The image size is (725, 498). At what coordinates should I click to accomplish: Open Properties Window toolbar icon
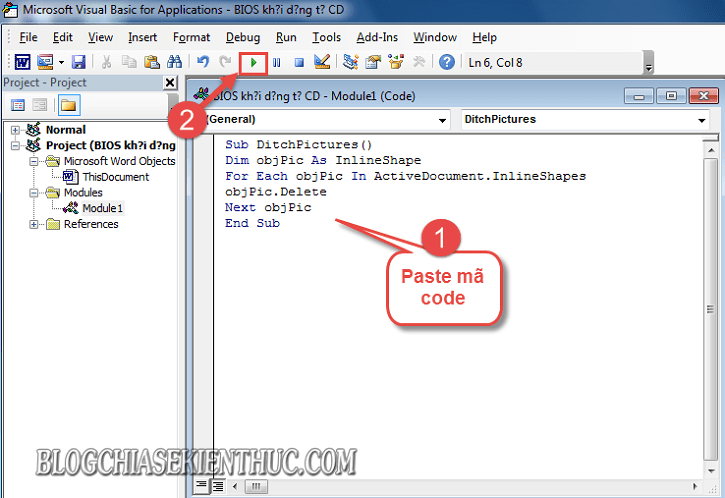373,62
